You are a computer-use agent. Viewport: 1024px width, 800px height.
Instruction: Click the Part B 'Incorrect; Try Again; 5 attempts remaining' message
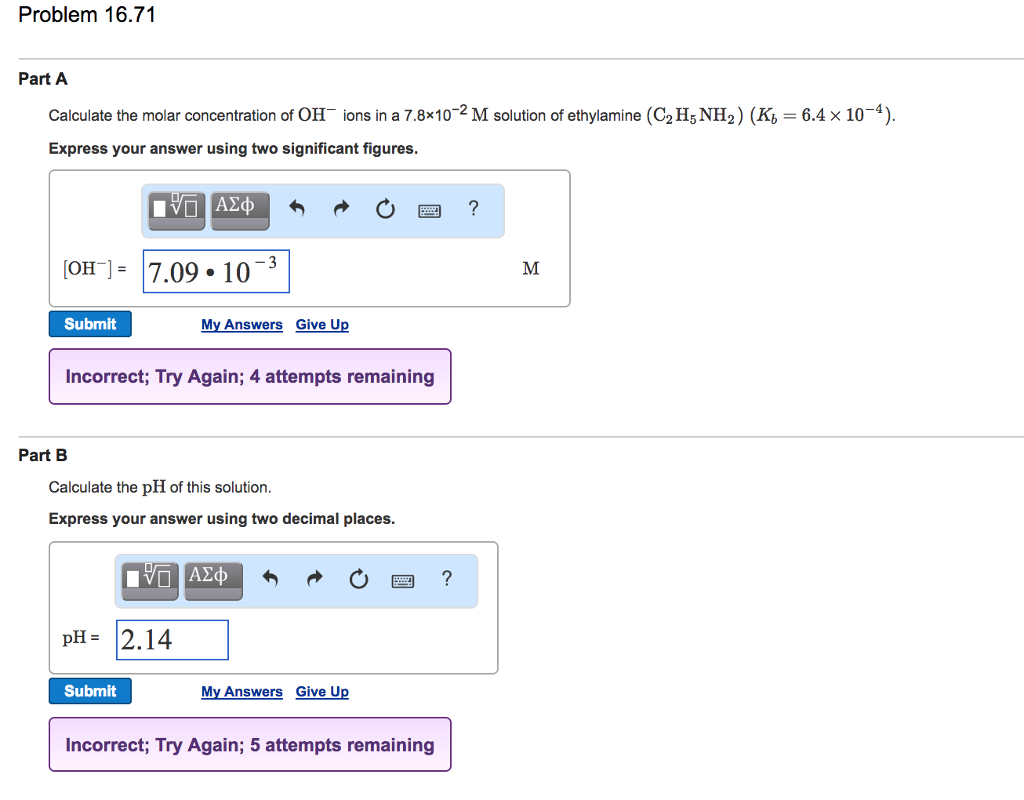coord(250,745)
